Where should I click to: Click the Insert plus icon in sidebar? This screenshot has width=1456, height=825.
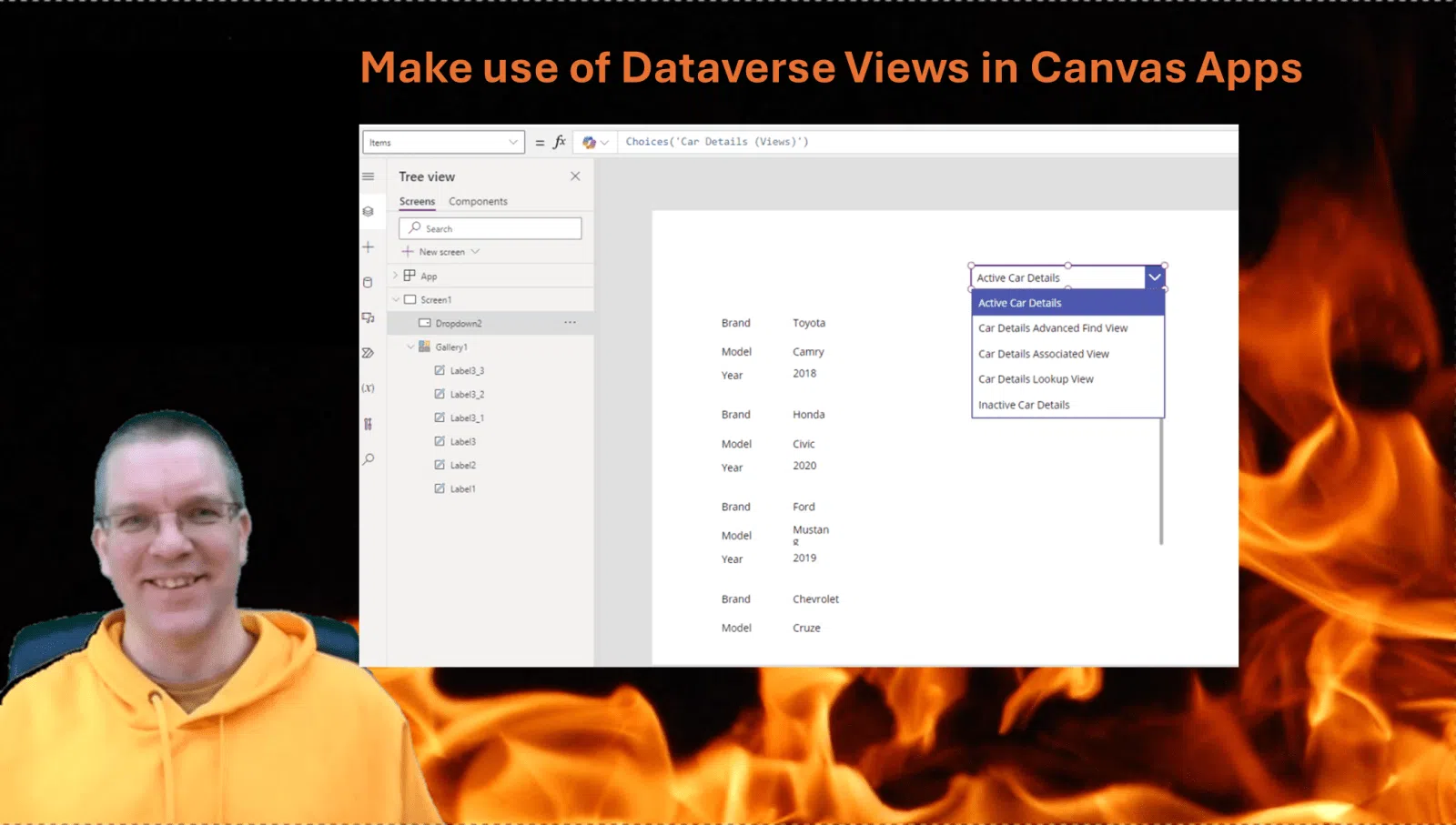coord(369,246)
